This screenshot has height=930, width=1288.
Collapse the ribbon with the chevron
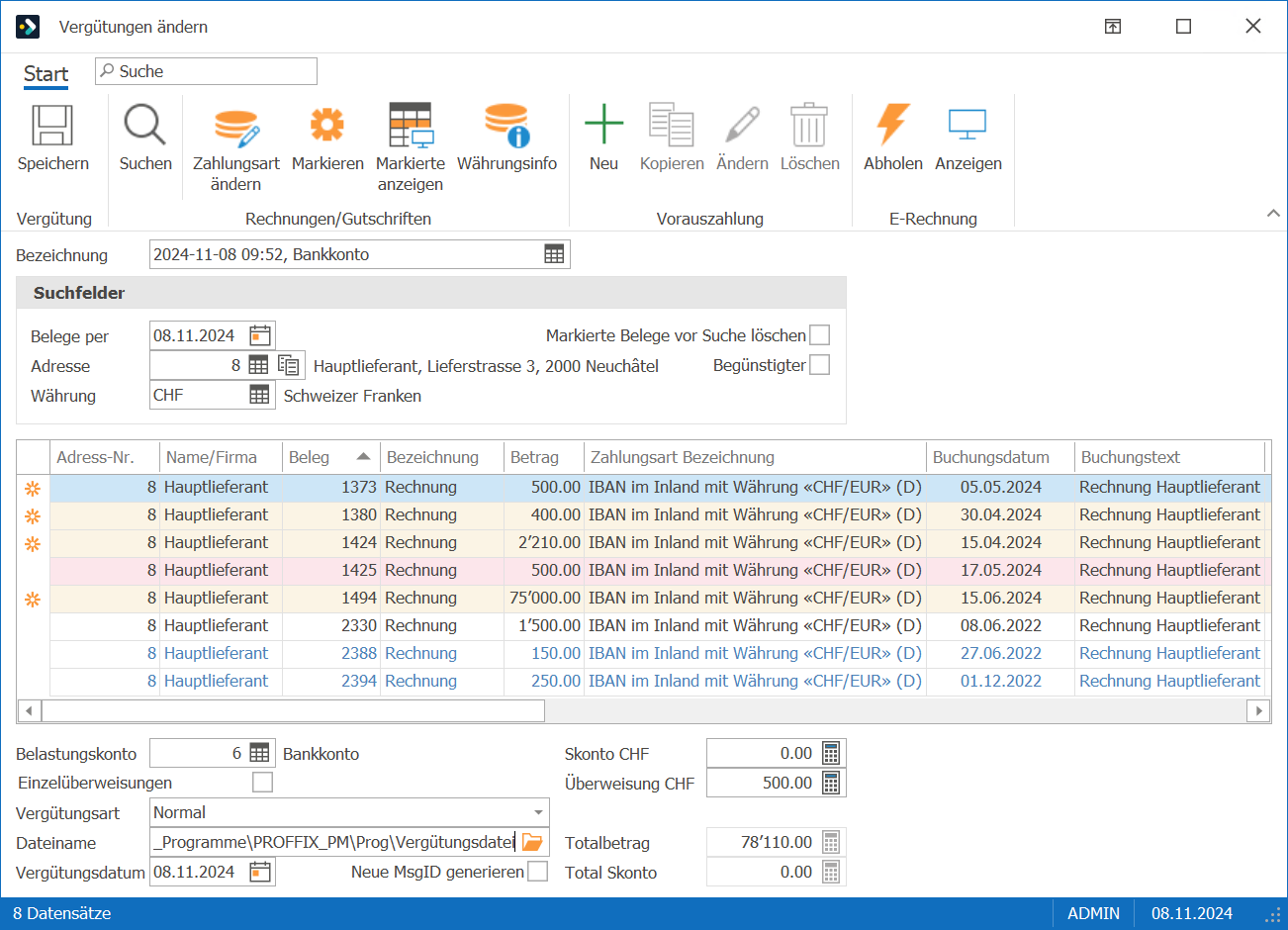1273,213
